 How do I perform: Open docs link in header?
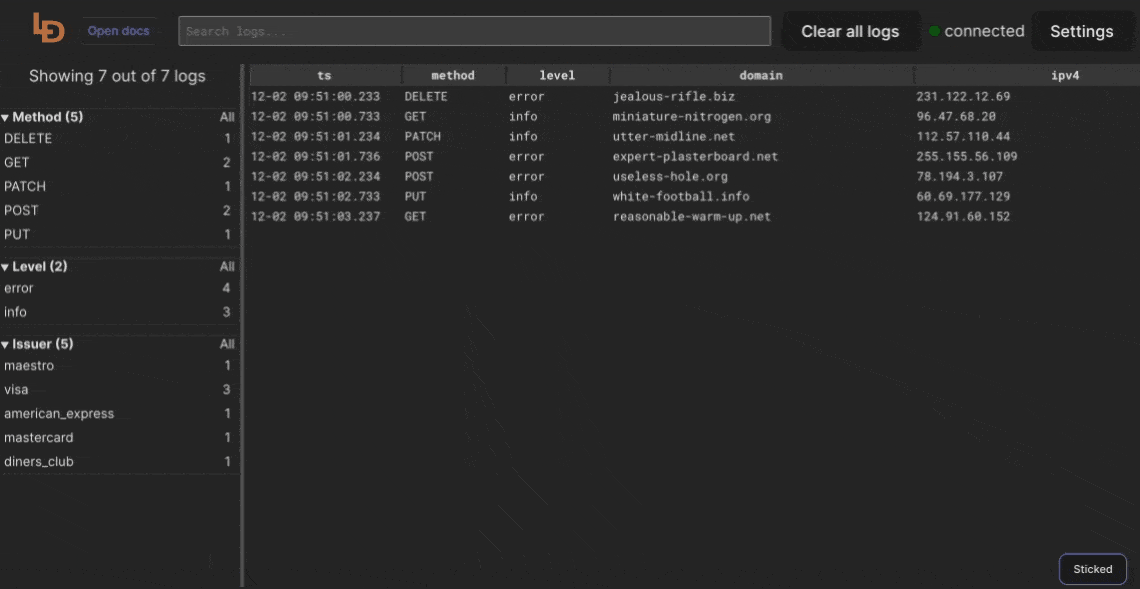118,31
